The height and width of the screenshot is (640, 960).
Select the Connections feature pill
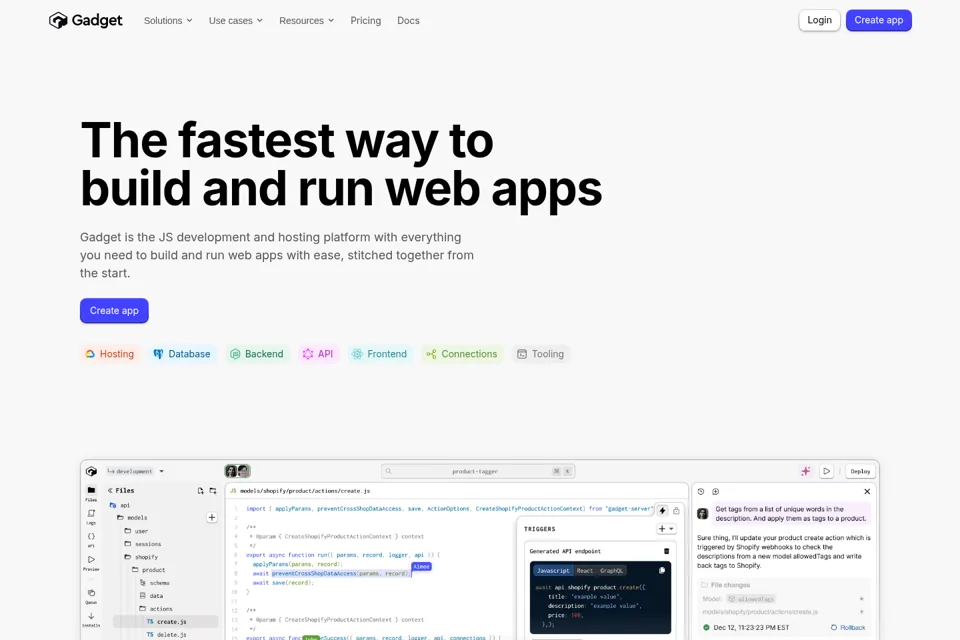pos(462,354)
